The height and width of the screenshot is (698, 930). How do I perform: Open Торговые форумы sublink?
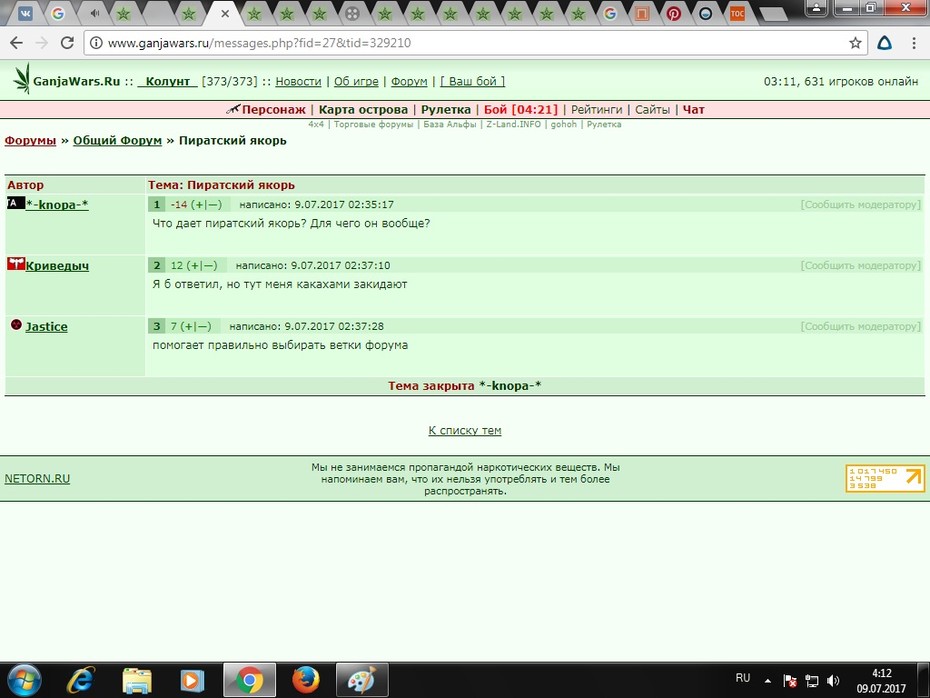(374, 124)
